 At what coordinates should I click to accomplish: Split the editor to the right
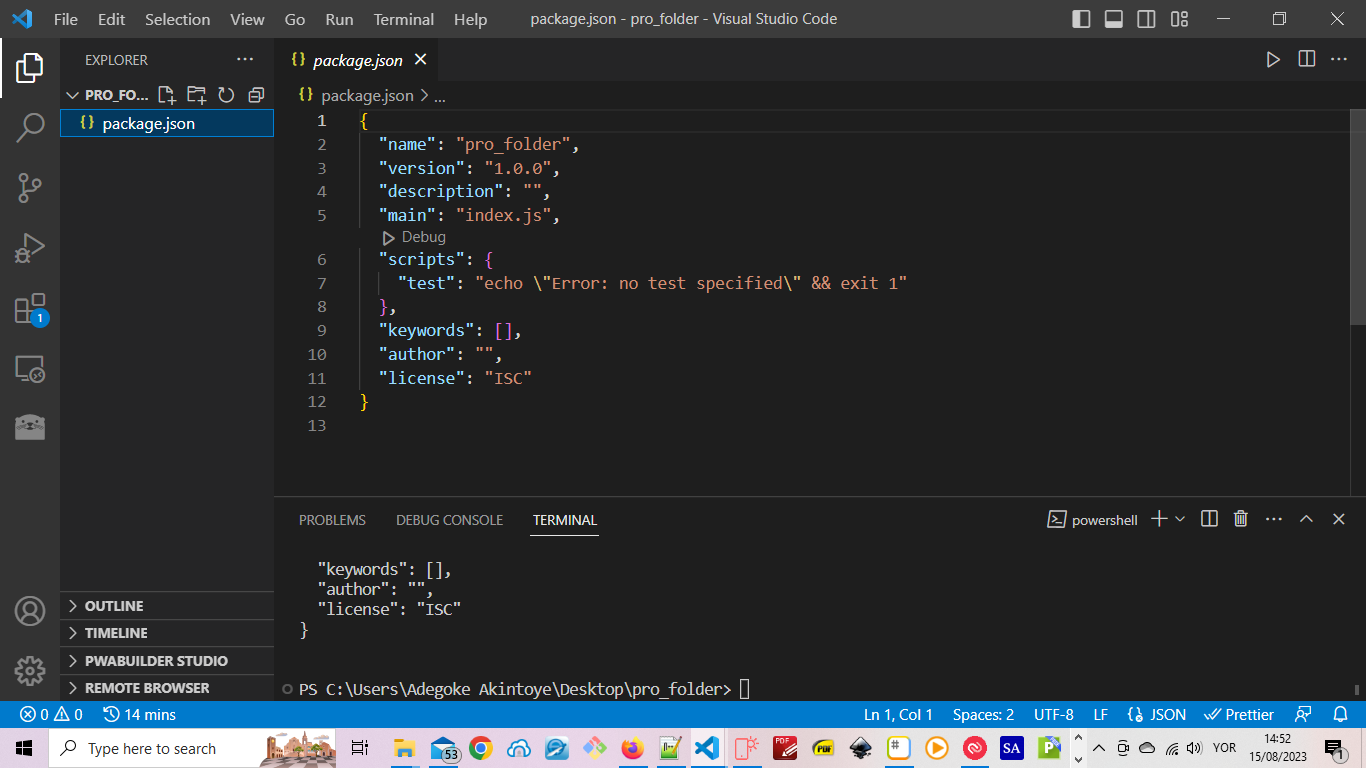1306,60
